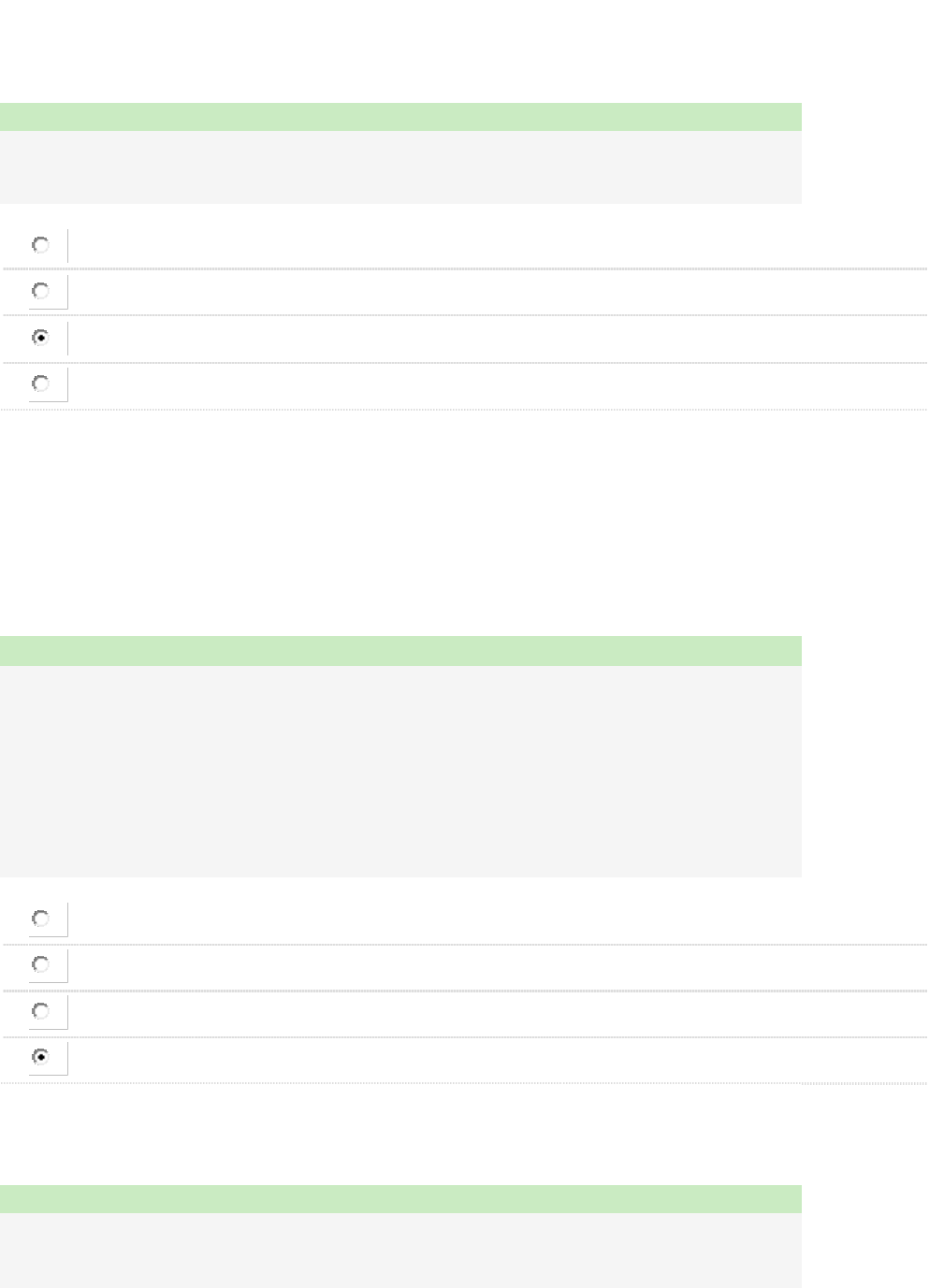Screen dimensions: 929x1288
Task: Select the fourth answer radio button of the top question
Action: (41, 384)
